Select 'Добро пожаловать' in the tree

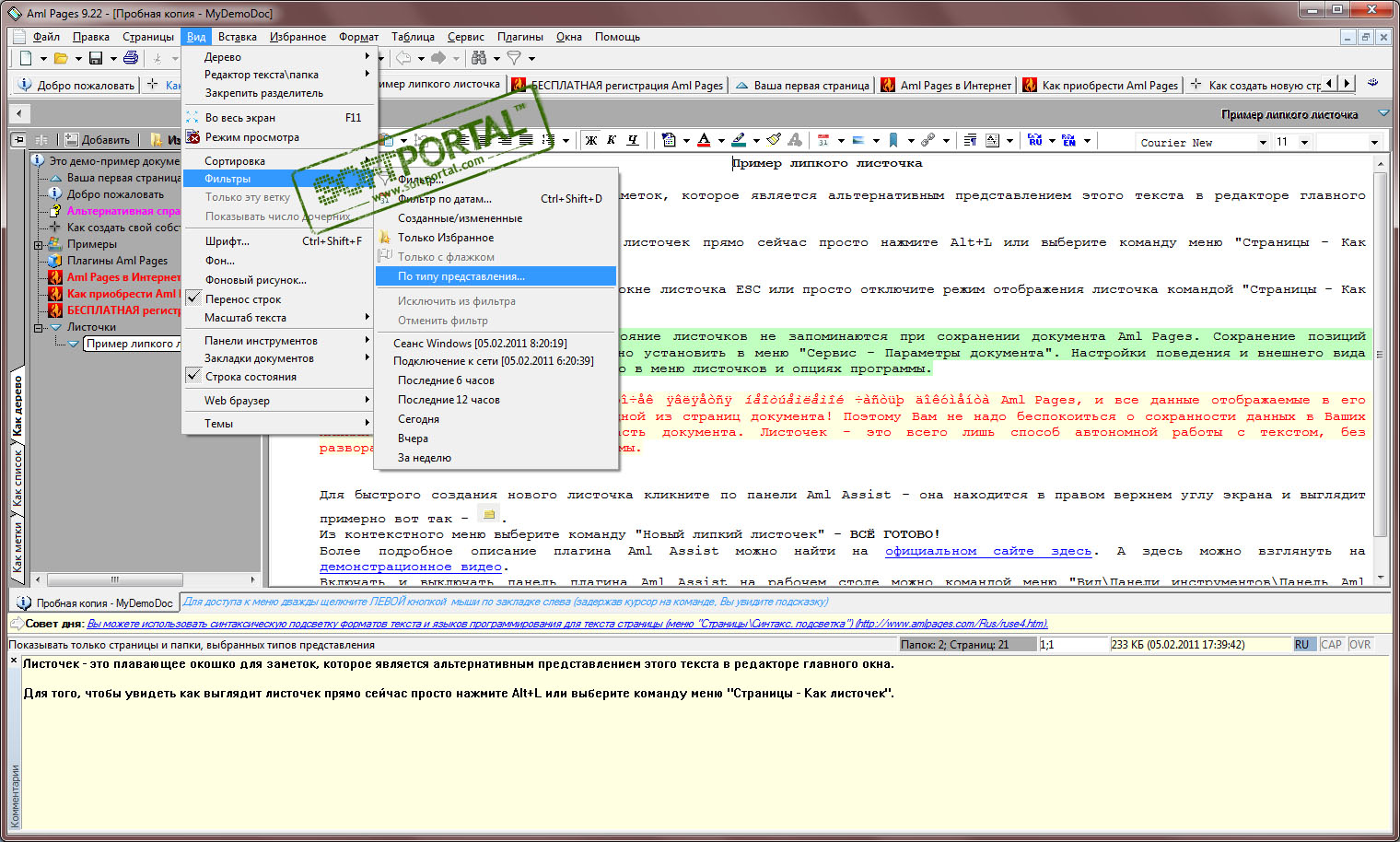[115, 194]
